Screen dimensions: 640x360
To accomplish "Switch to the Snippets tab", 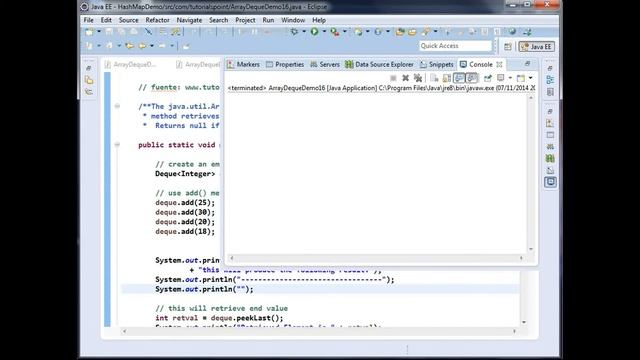I will pyautogui.click(x=437, y=64).
